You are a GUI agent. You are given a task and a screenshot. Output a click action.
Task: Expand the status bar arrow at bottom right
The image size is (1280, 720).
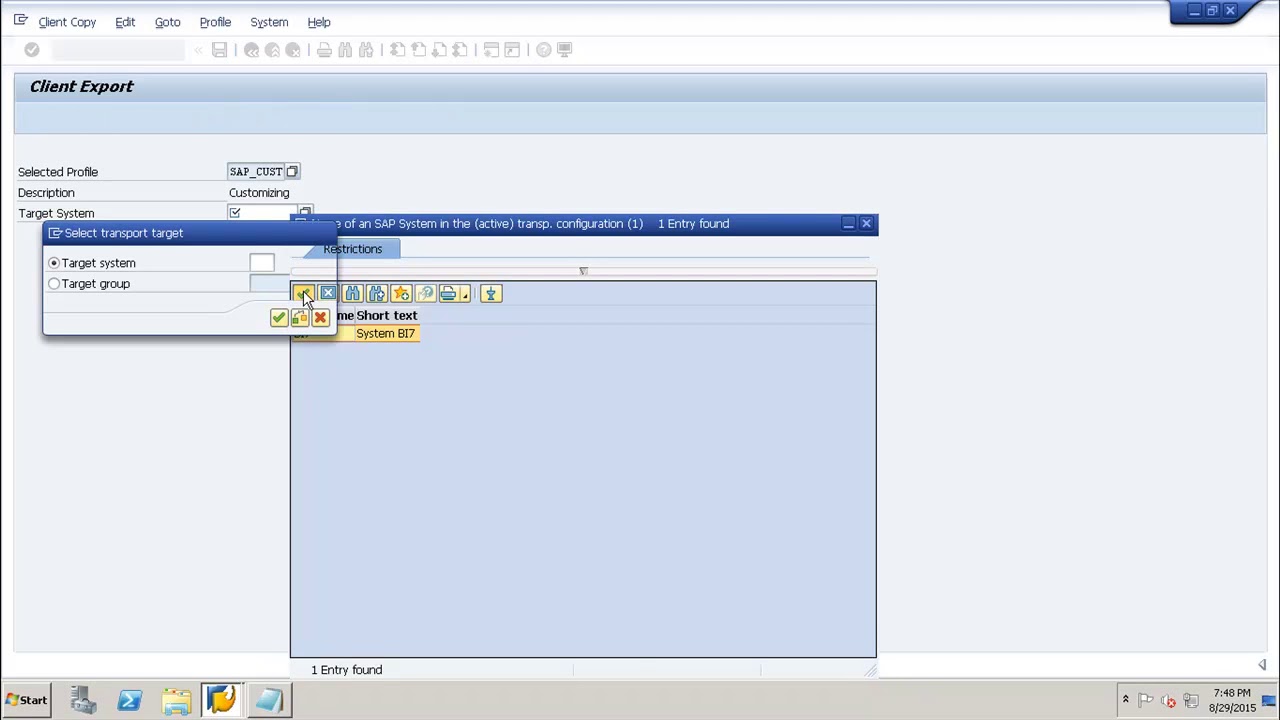(1262, 665)
